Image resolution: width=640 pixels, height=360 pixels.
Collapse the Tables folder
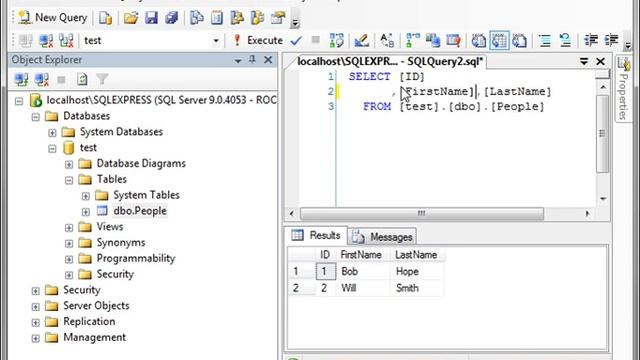tap(69, 180)
